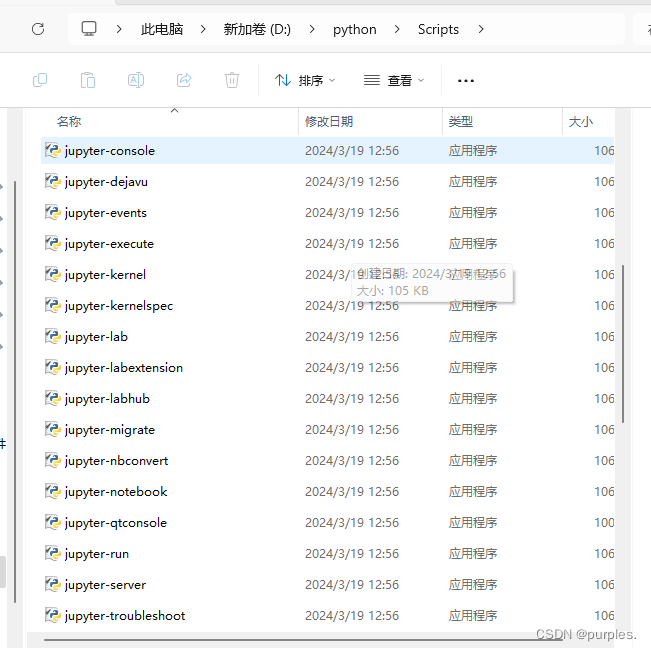Viewport: 651px width, 651px height.
Task: Click the Share toolbar icon
Action: 184,80
